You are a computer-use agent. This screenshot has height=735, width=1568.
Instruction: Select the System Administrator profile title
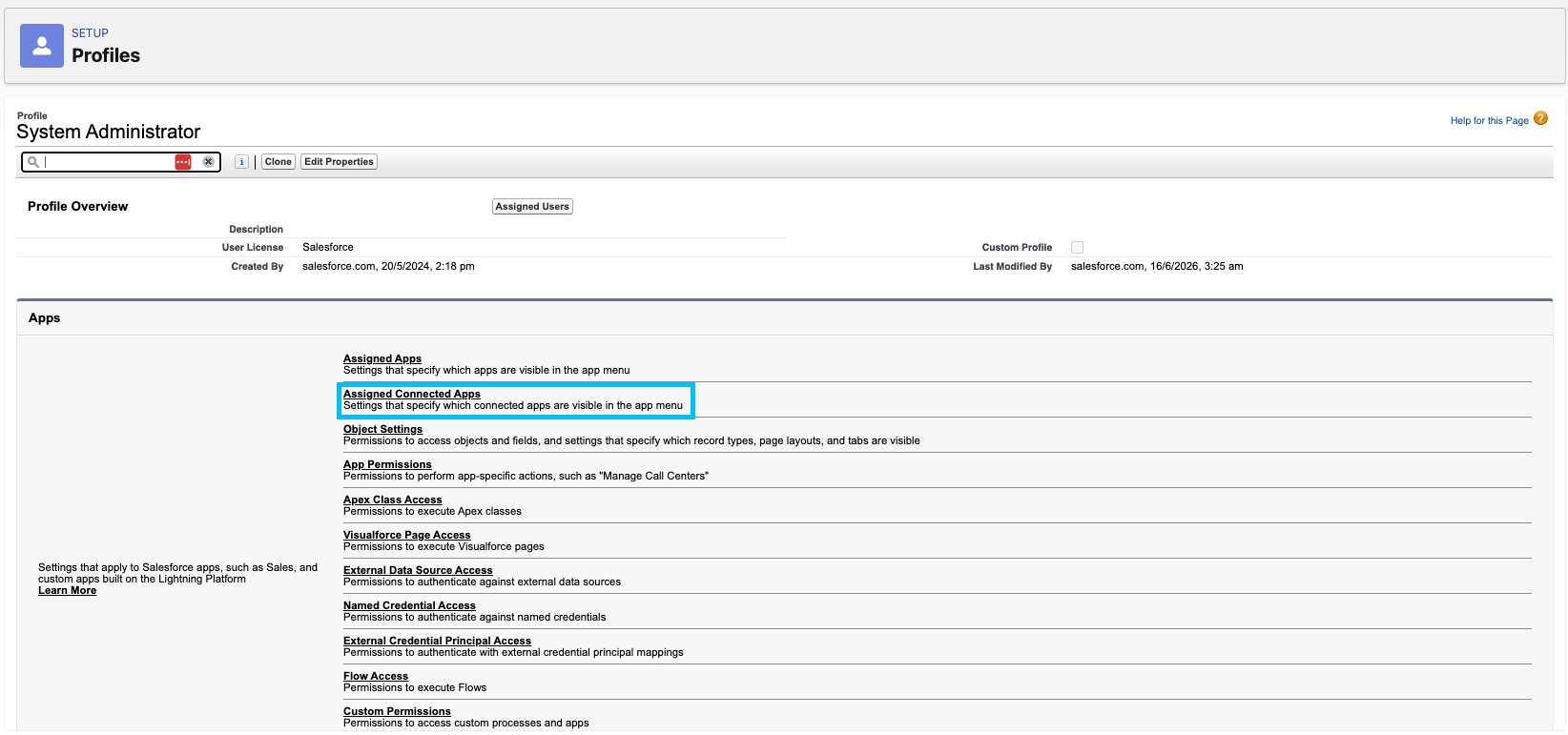(109, 132)
